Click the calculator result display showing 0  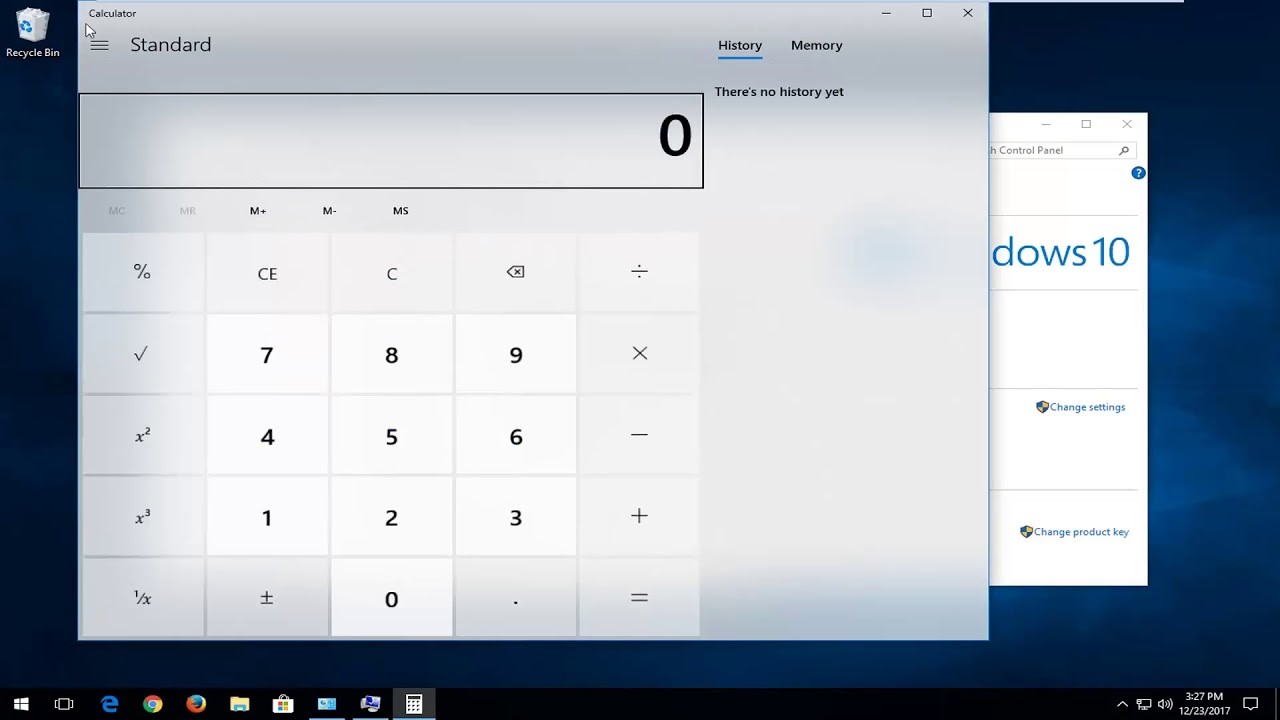[391, 140]
